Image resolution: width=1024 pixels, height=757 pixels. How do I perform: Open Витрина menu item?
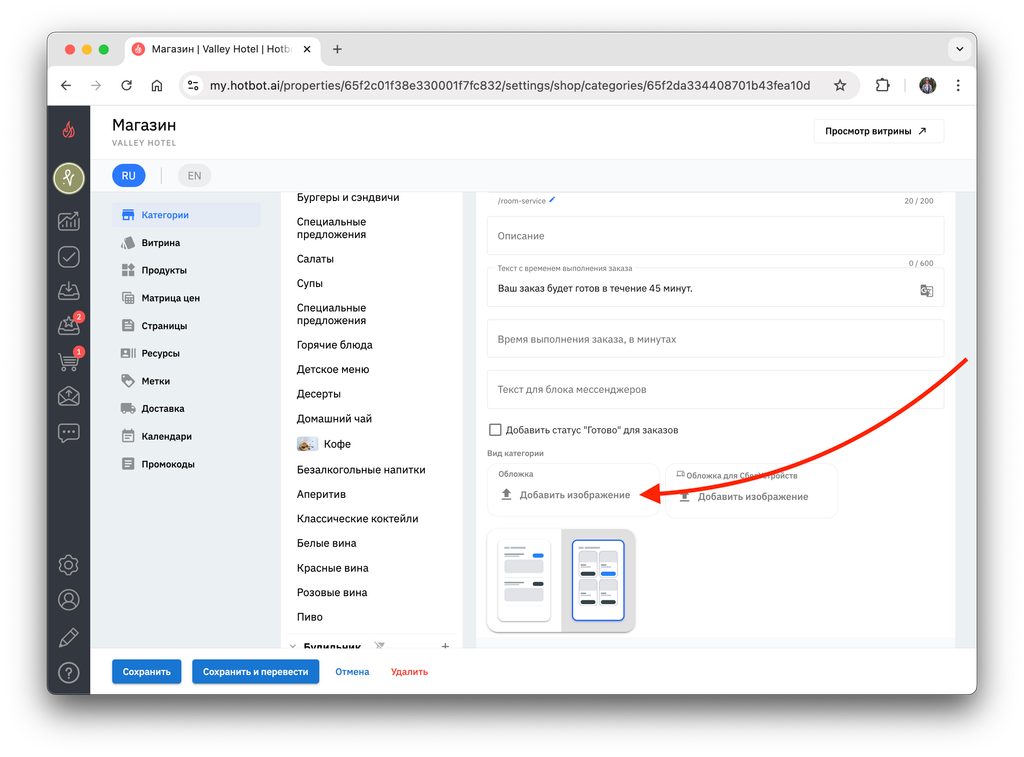tap(186, 243)
